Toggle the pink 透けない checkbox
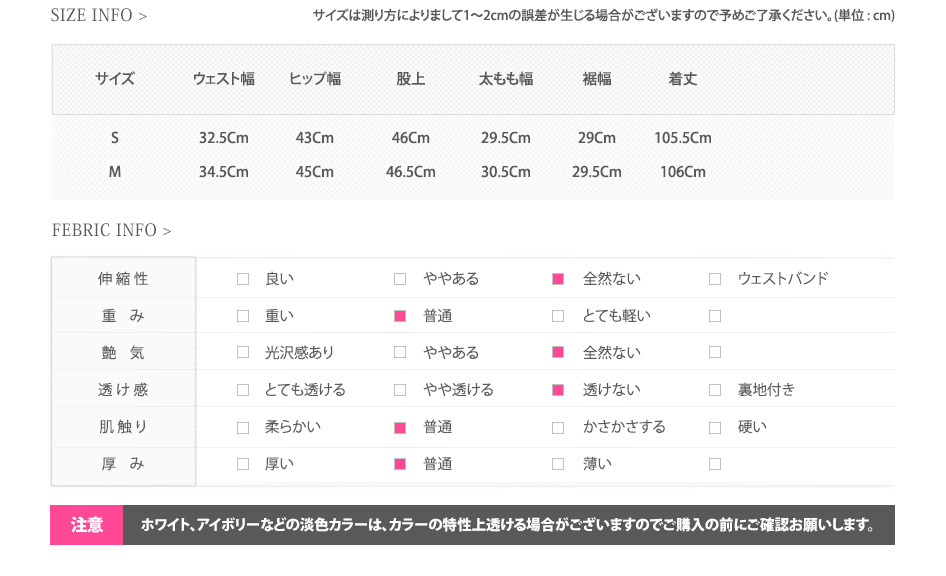The height and width of the screenshot is (576, 946). pos(558,390)
